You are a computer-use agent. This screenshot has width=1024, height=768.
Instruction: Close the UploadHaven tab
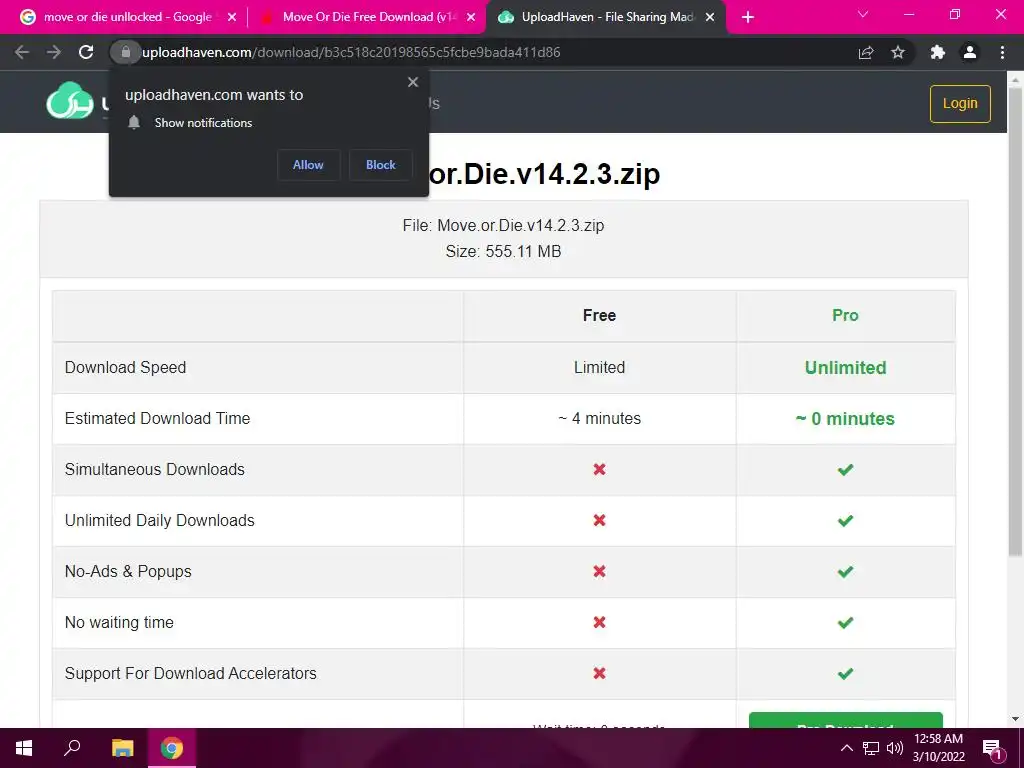pos(710,17)
